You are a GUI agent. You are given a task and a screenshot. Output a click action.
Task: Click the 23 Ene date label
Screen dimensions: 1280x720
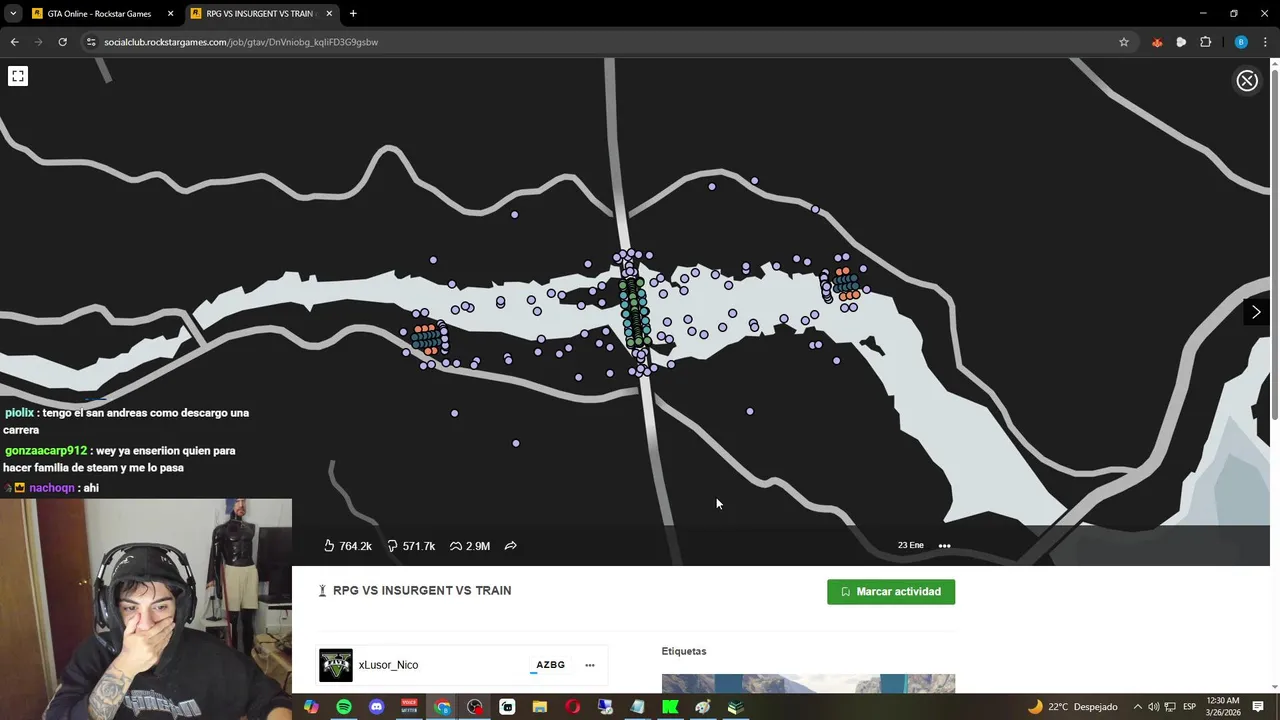[911, 546]
